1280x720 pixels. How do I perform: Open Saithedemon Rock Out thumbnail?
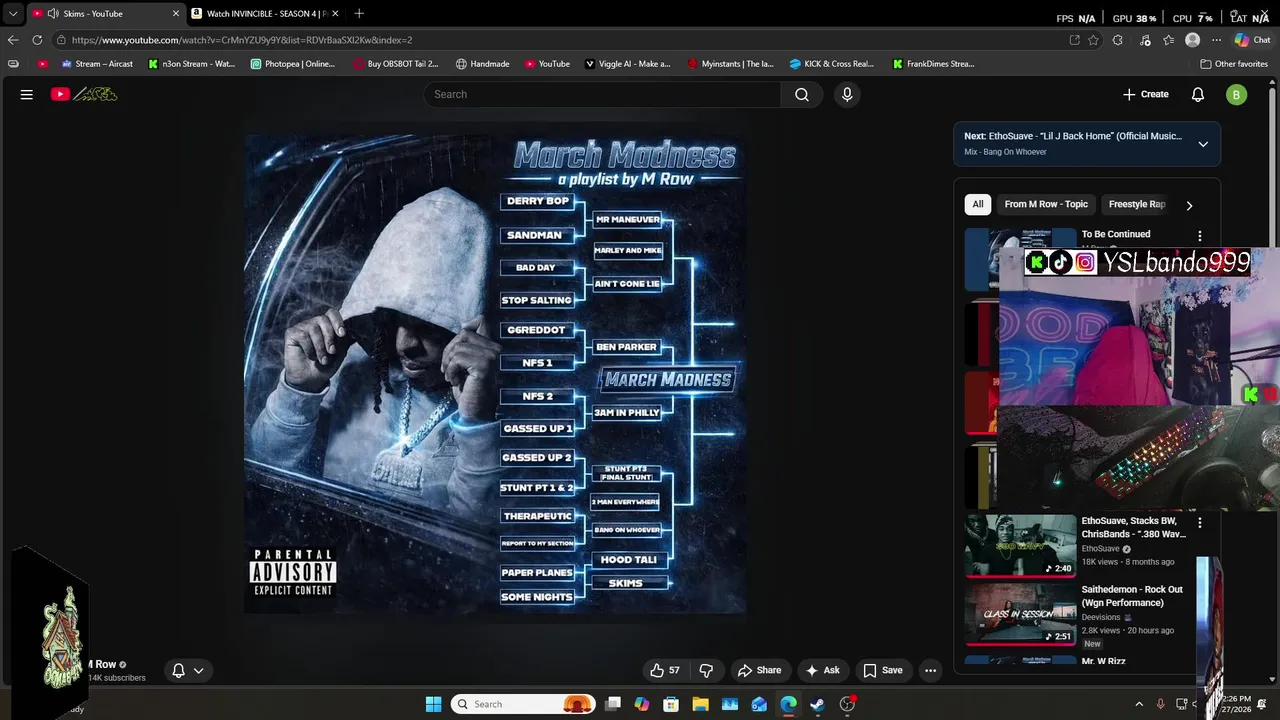1020,614
